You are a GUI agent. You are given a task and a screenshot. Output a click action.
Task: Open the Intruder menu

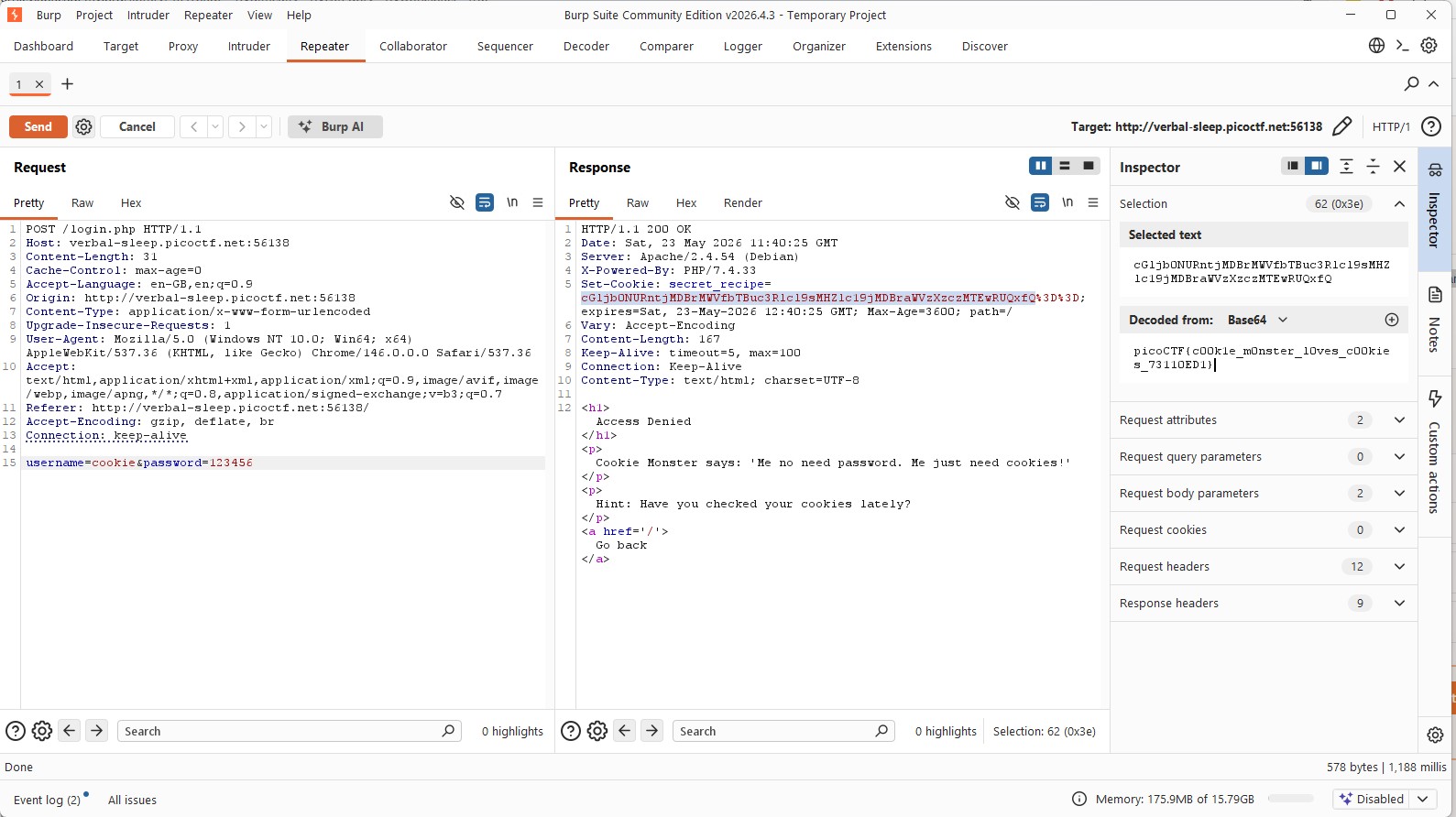point(148,15)
